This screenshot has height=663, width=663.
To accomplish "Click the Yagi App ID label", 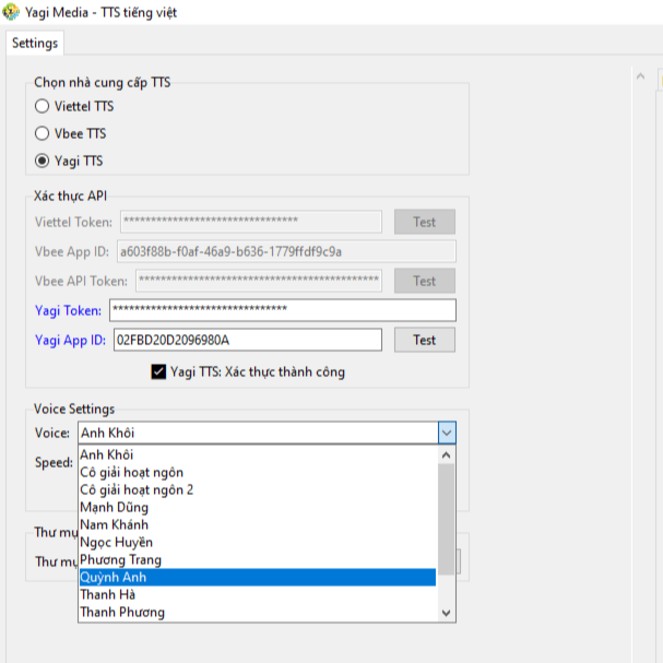I will (70, 340).
